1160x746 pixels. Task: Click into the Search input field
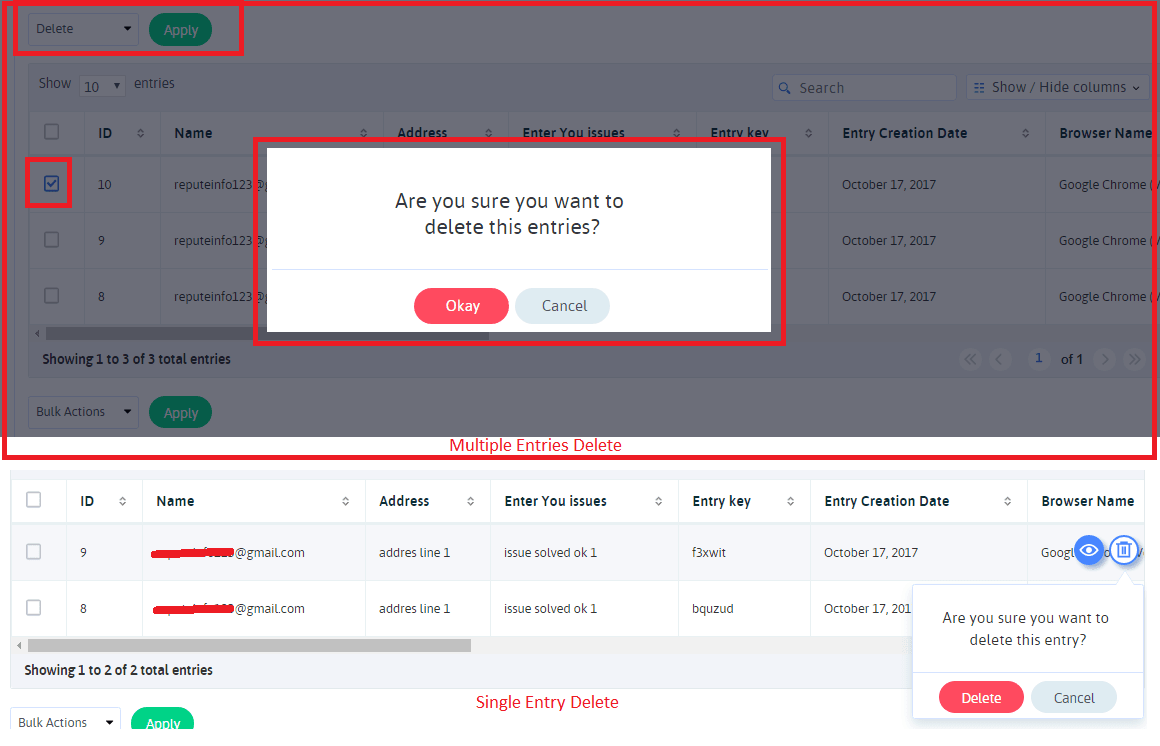(872, 88)
